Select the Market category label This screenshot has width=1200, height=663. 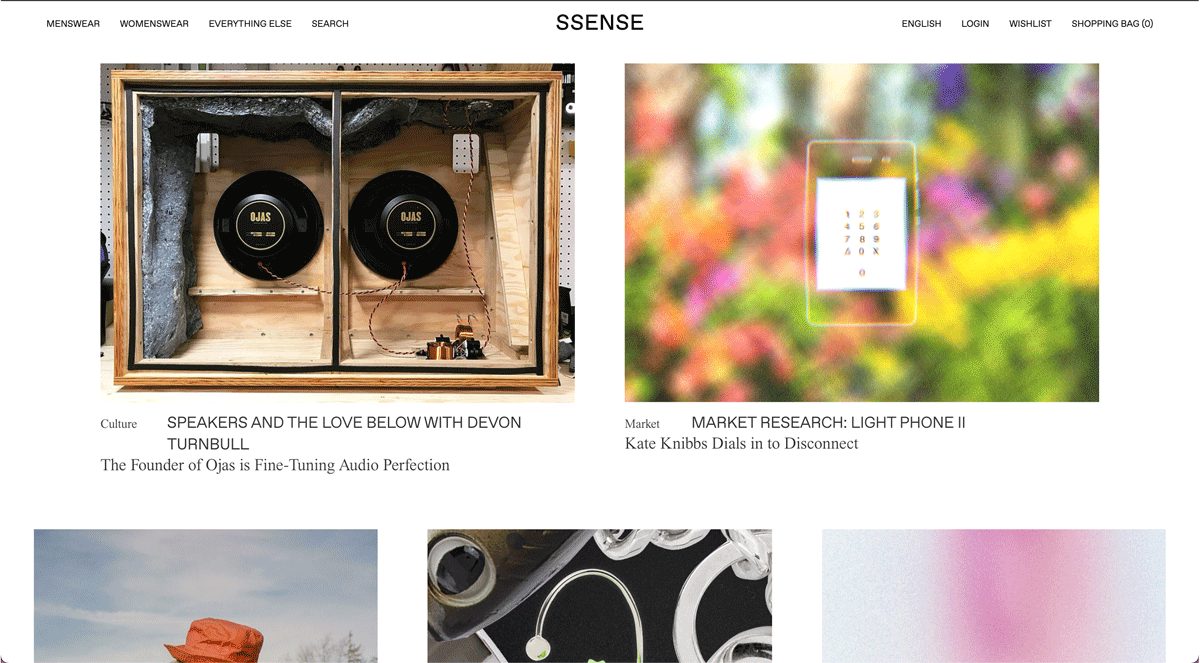[642, 424]
